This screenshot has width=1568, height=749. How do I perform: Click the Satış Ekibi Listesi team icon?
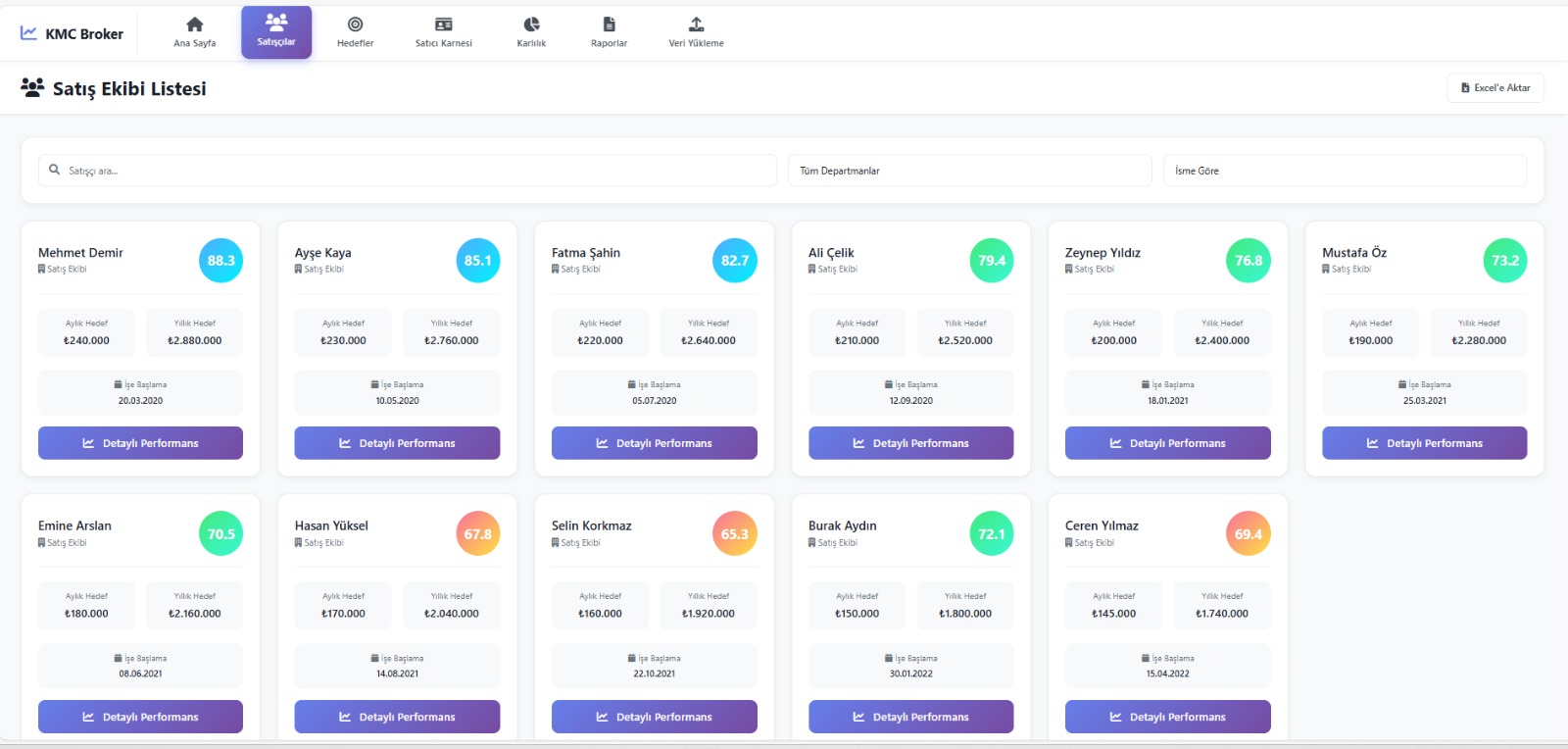[32, 88]
